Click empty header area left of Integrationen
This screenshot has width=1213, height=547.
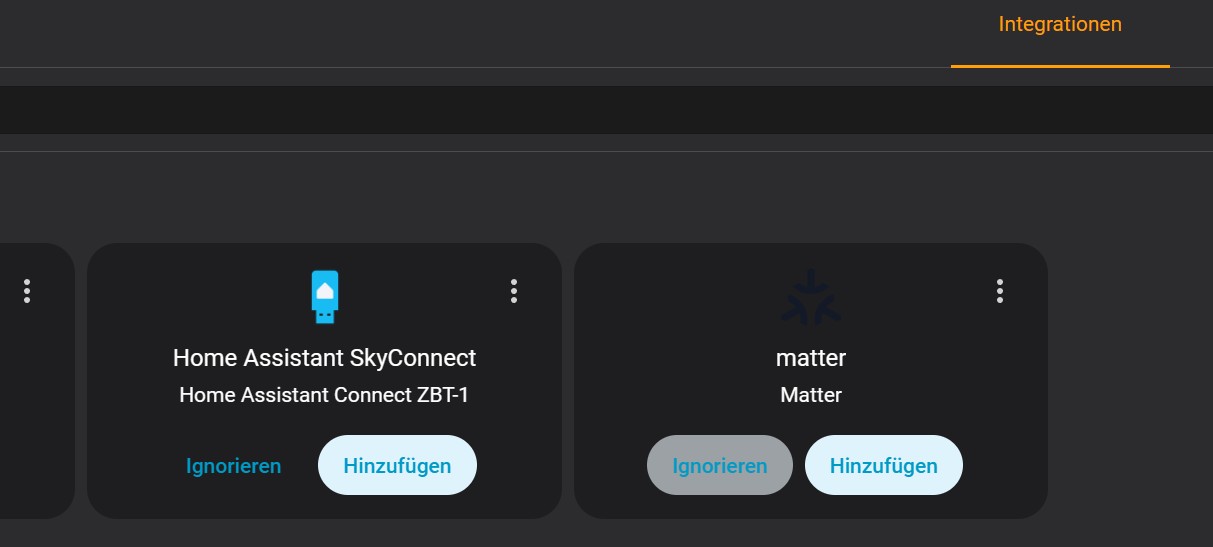click(500, 30)
